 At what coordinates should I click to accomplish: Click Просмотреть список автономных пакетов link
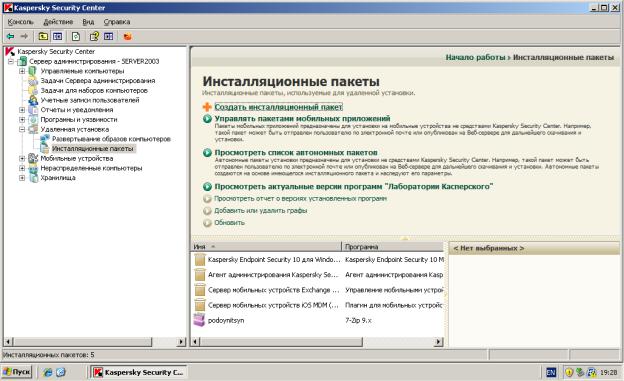coord(296,152)
